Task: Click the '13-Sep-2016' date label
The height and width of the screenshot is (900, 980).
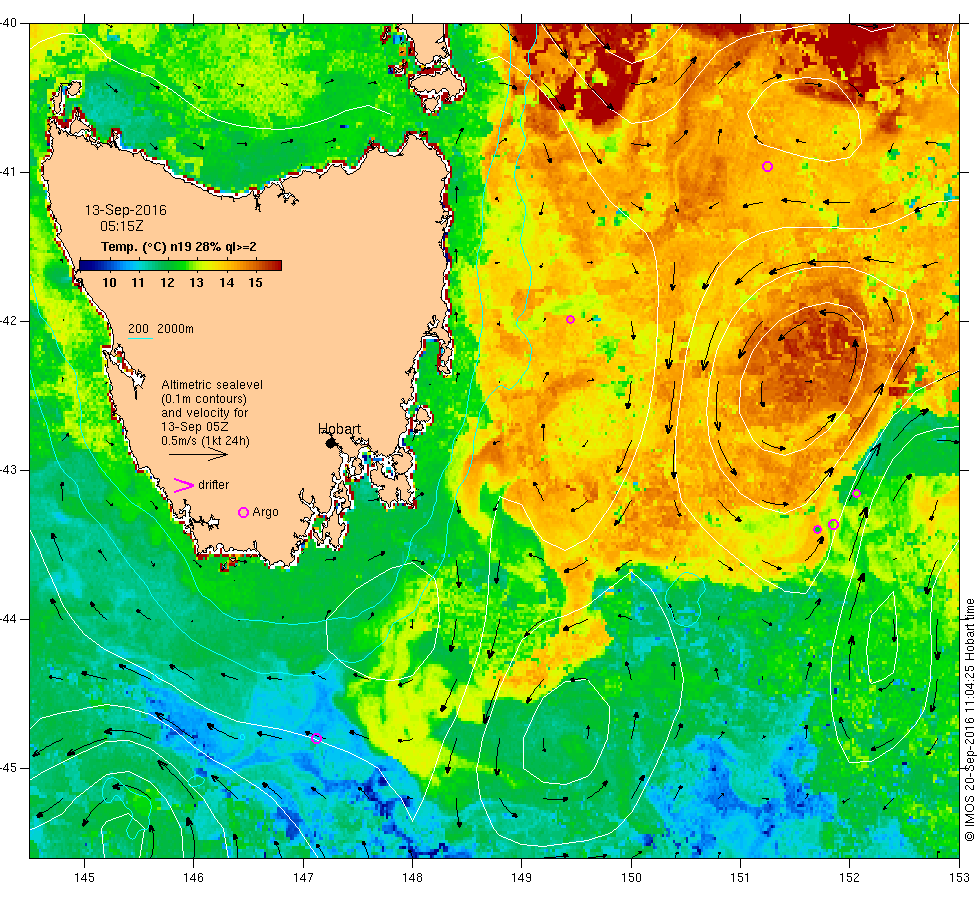Action: [126, 210]
